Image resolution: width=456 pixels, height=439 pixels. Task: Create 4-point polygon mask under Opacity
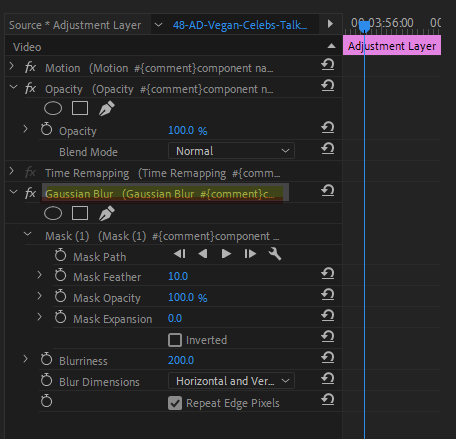80,108
